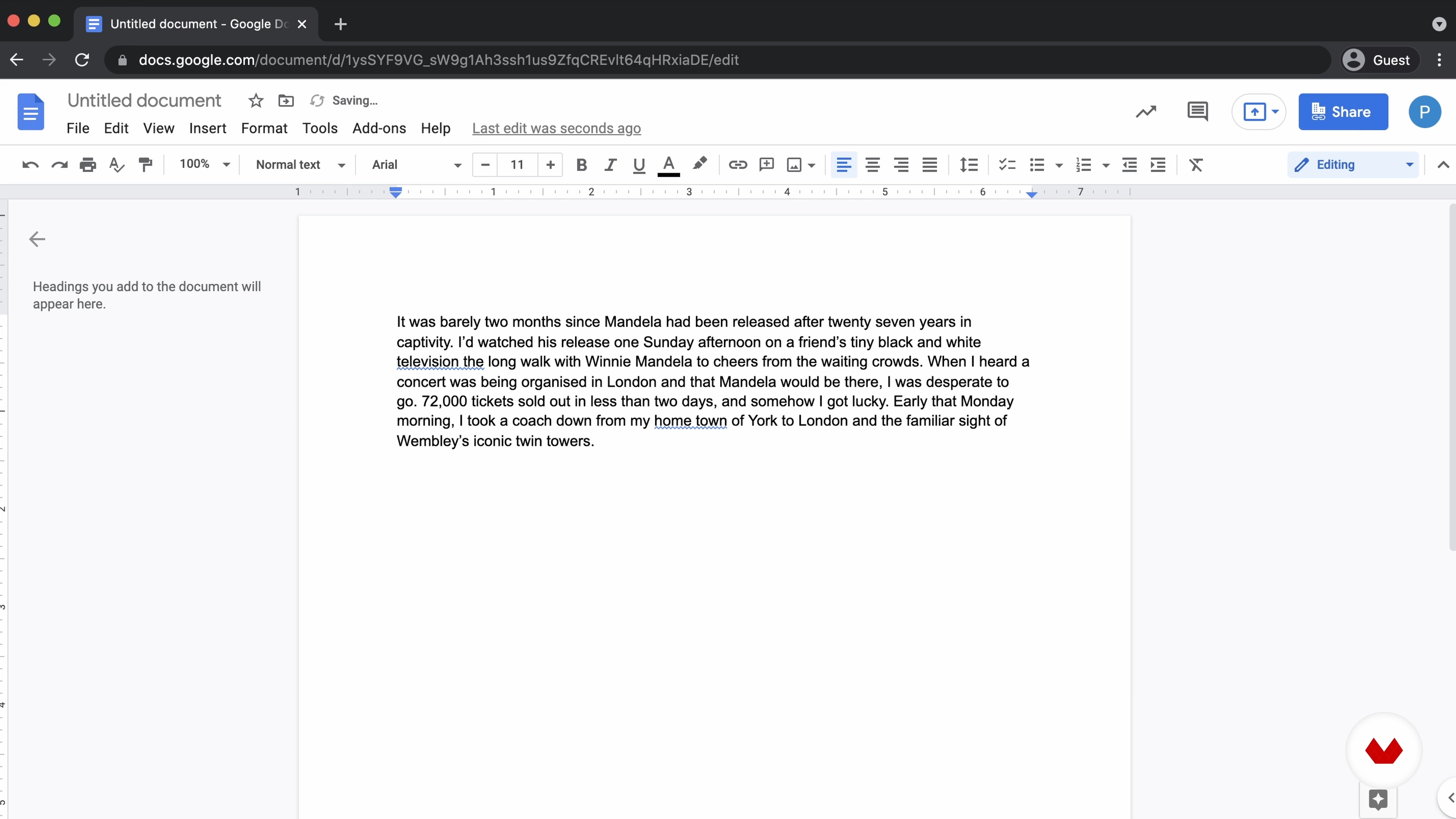Click the Redo arrow icon
Viewport: 1456px width, 819px height.
pyautogui.click(x=60, y=165)
